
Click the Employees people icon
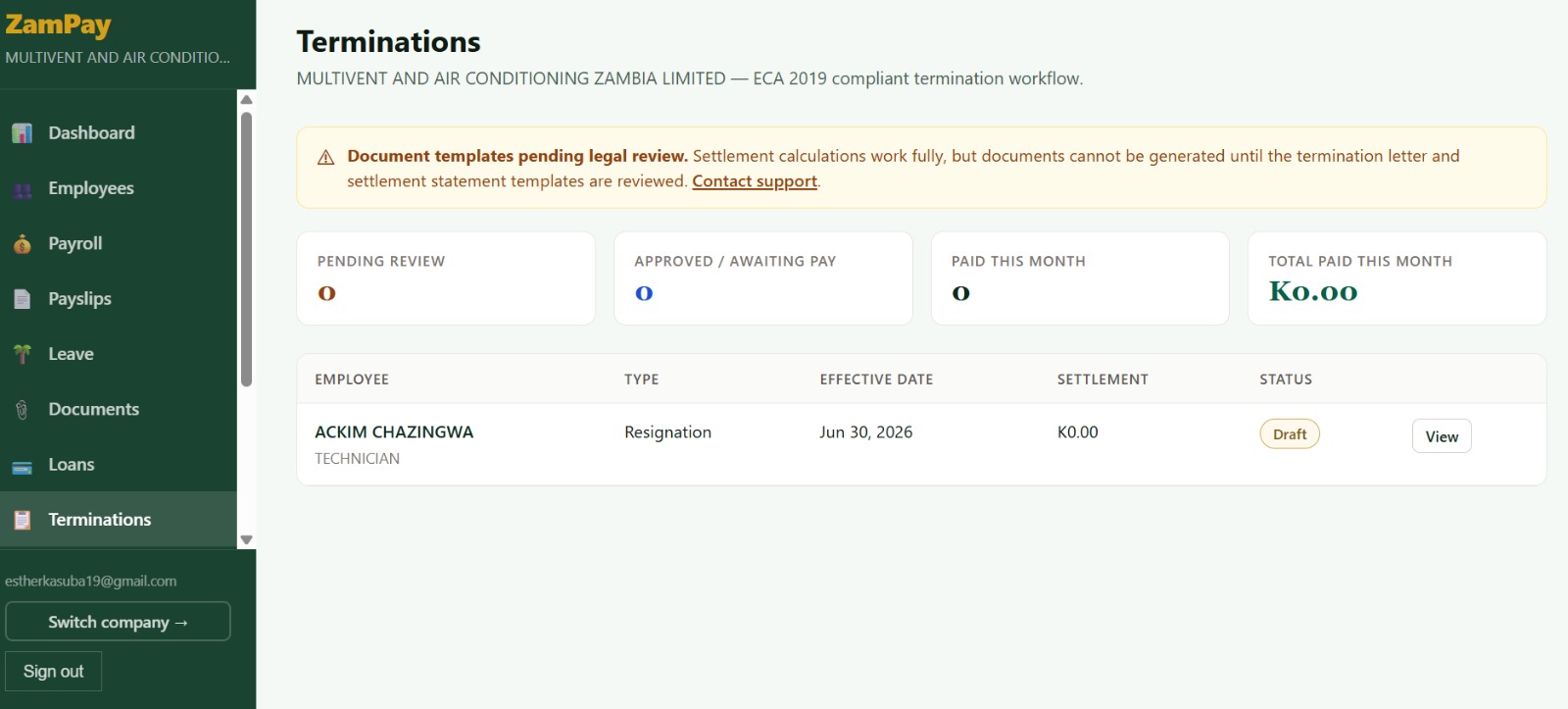(x=23, y=189)
